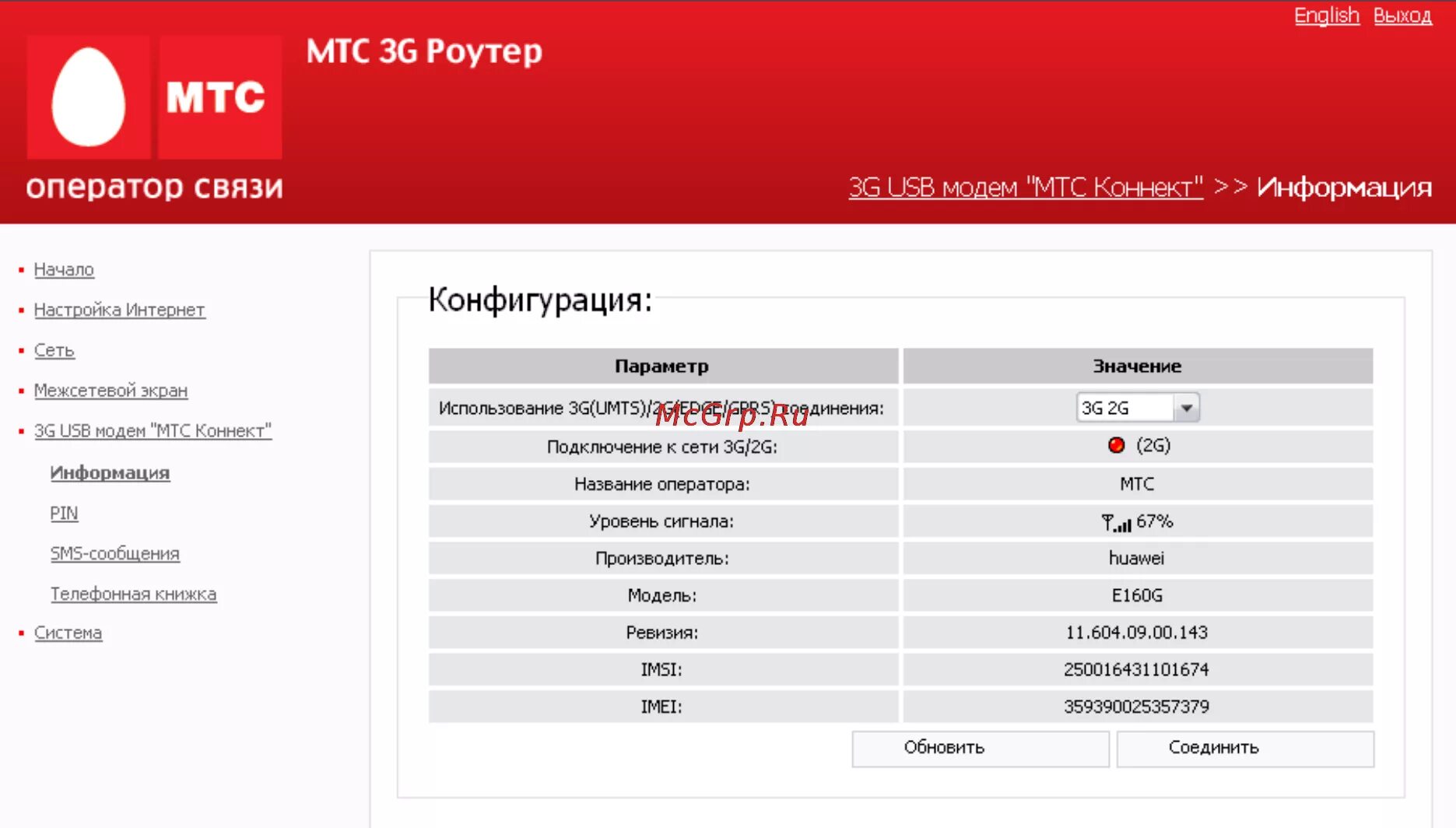Click the Модель label
This screenshot has height=828, width=1456.
point(662,595)
